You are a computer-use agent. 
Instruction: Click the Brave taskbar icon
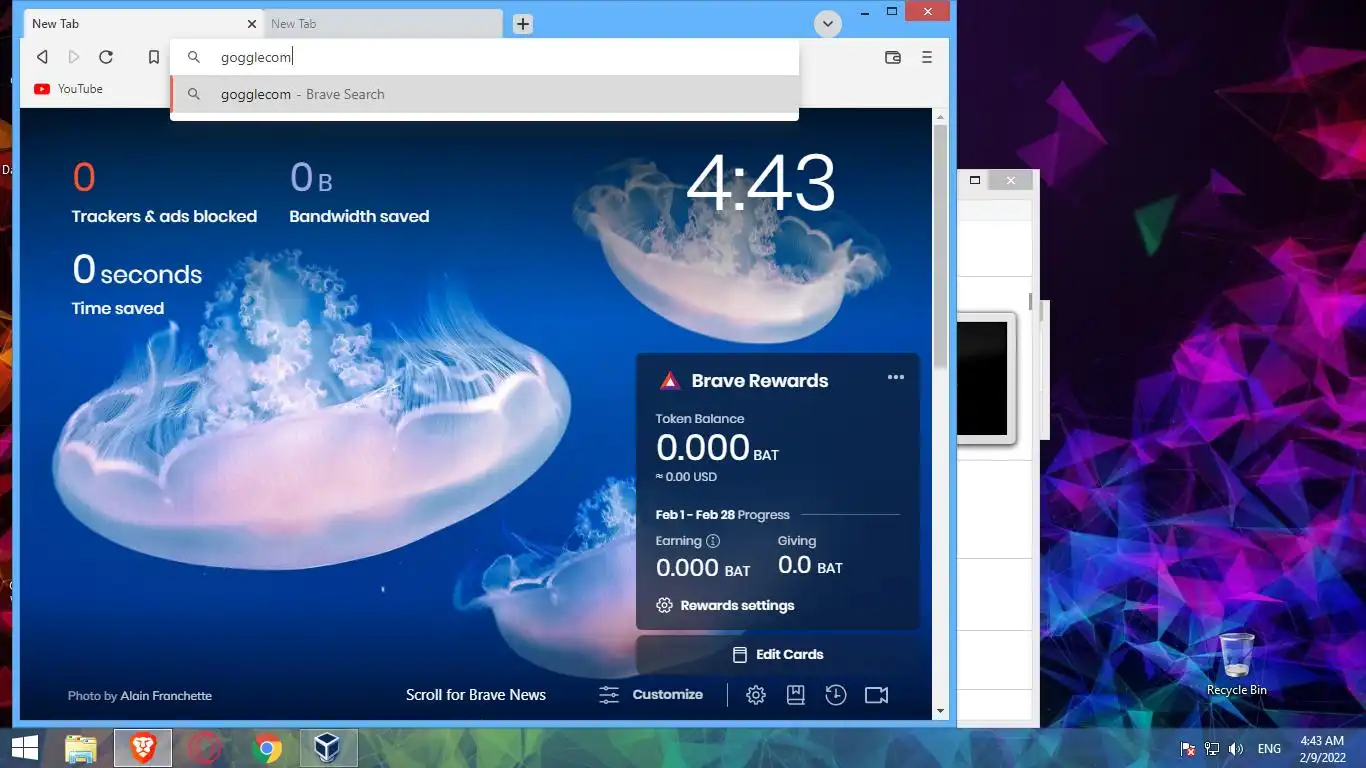143,748
